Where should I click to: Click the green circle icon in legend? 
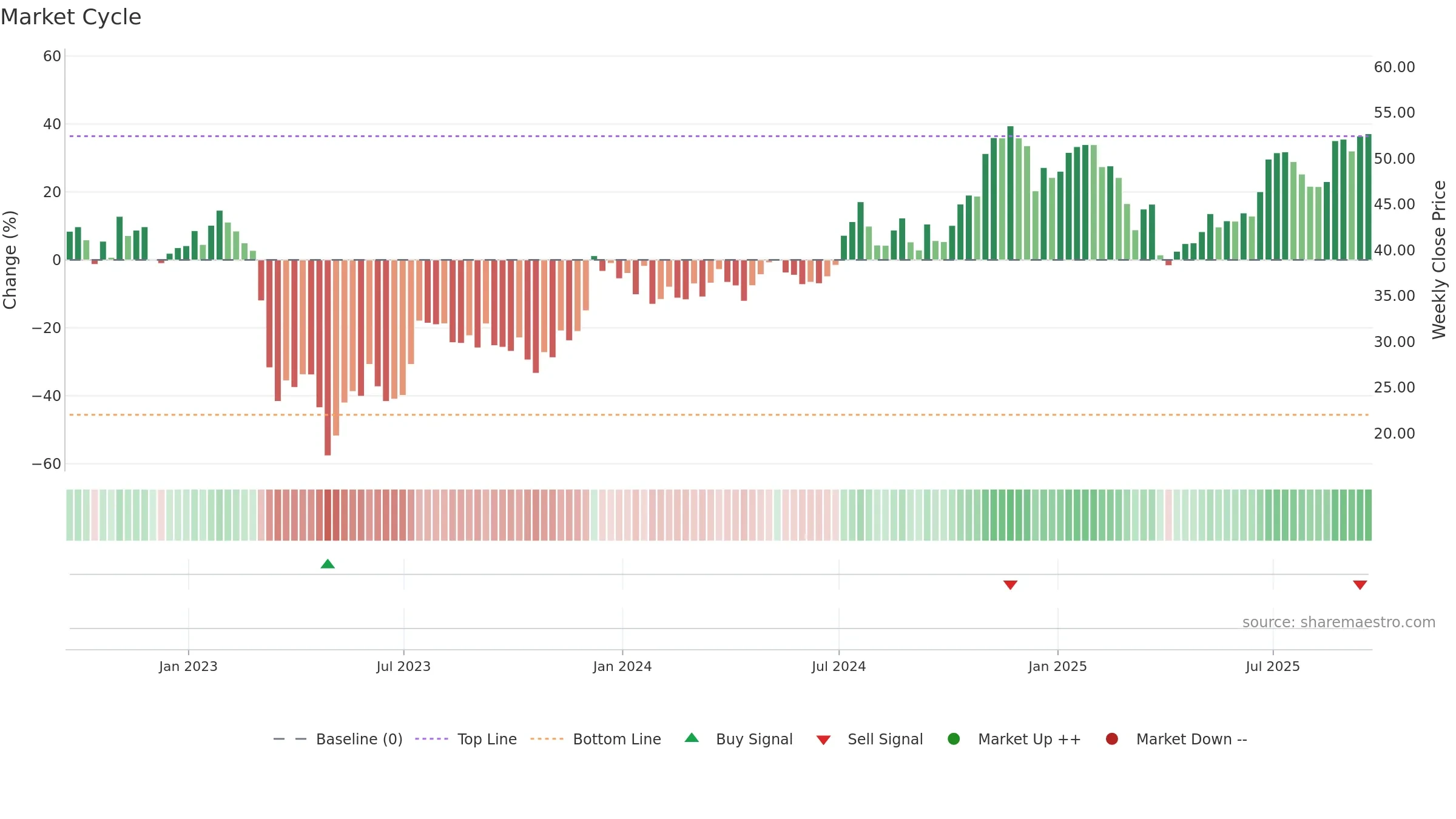(954, 739)
